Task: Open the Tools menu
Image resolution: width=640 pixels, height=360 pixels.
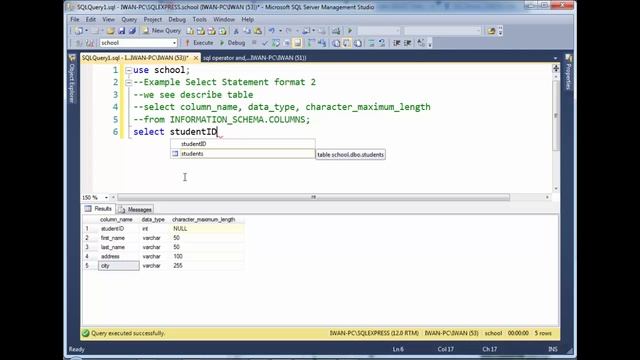Action: 200,19
